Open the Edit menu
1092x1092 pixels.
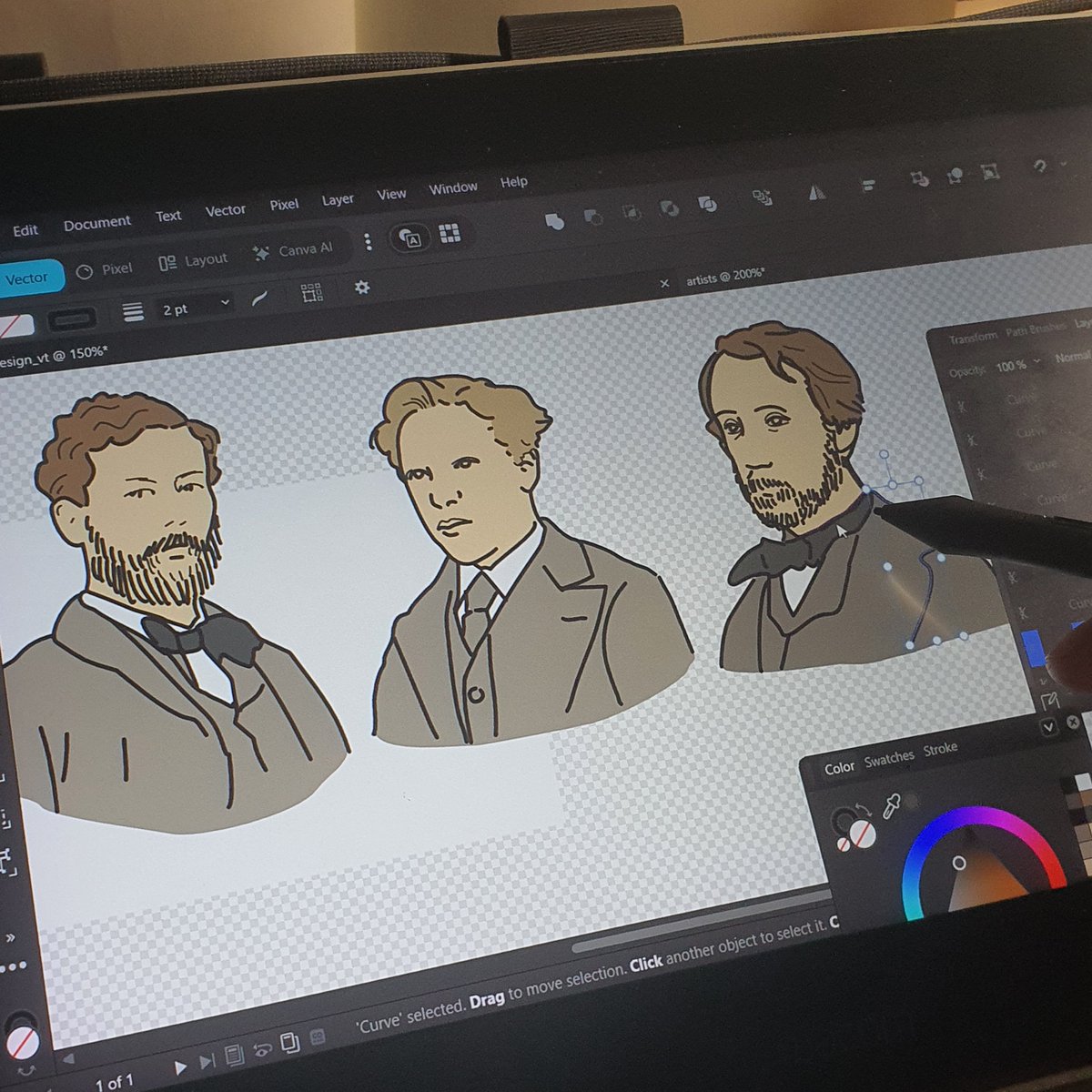click(25, 230)
